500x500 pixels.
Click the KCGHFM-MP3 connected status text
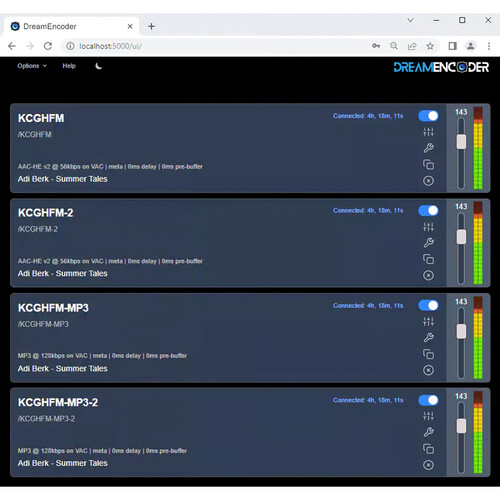point(368,306)
